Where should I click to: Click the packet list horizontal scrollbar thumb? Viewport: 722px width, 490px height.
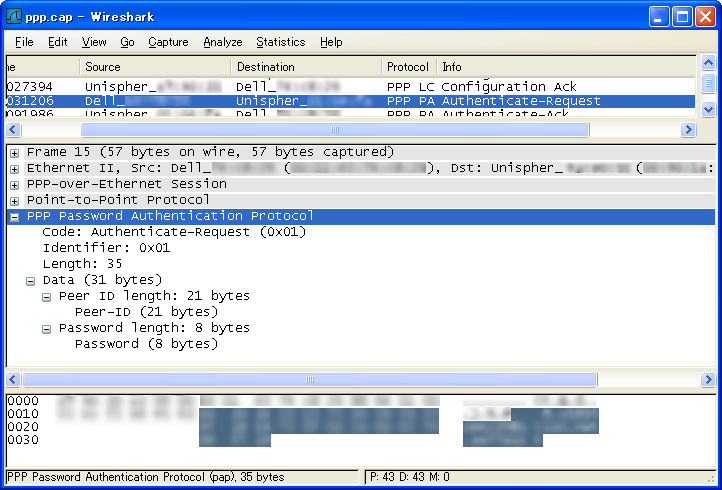pos(335,130)
